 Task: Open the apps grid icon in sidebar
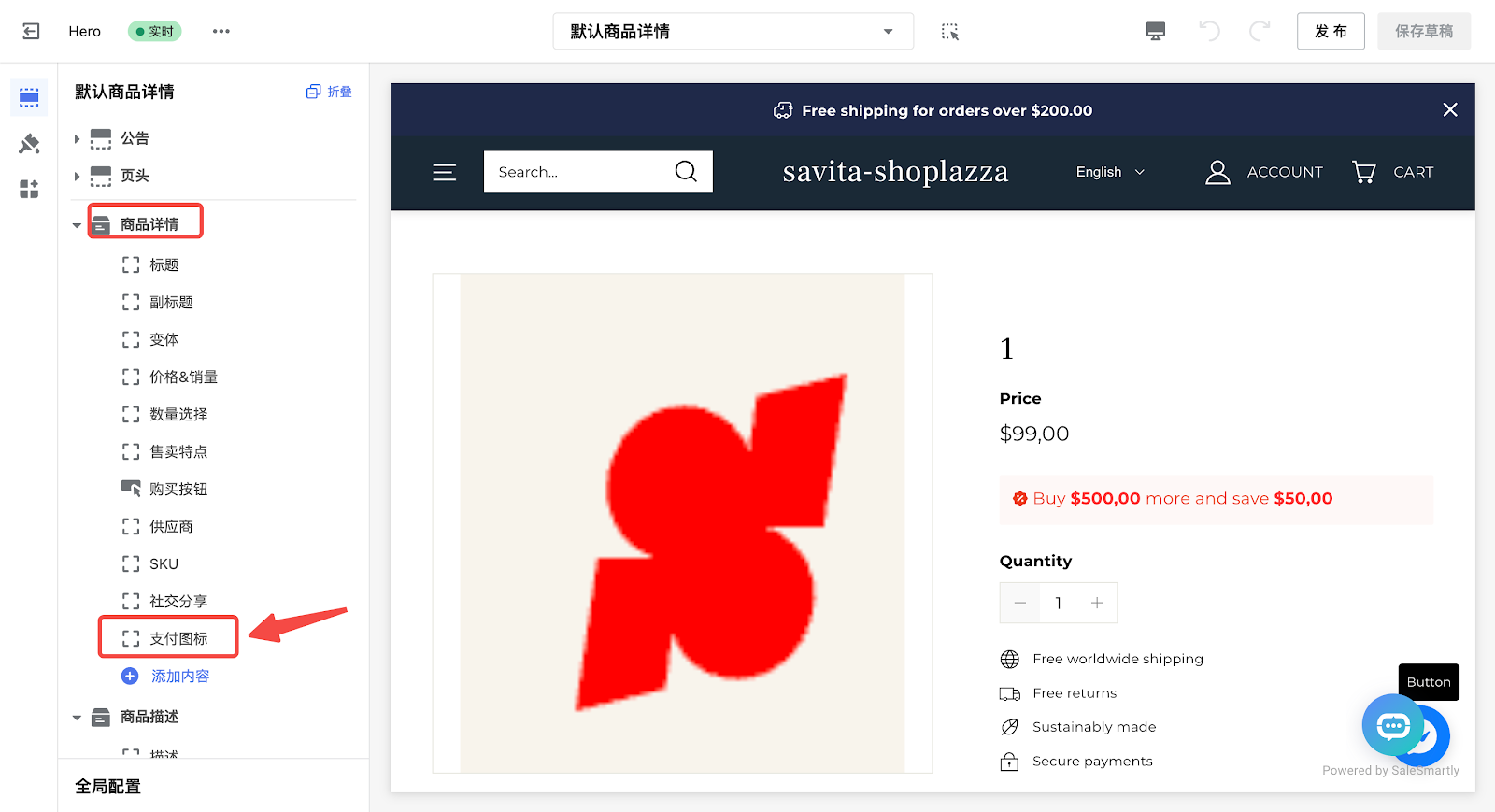coord(29,190)
